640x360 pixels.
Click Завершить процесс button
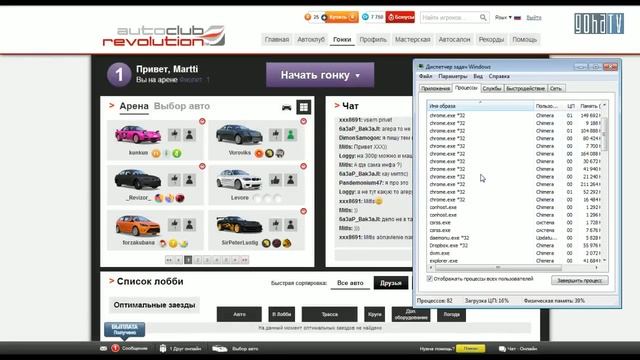pos(580,280)
